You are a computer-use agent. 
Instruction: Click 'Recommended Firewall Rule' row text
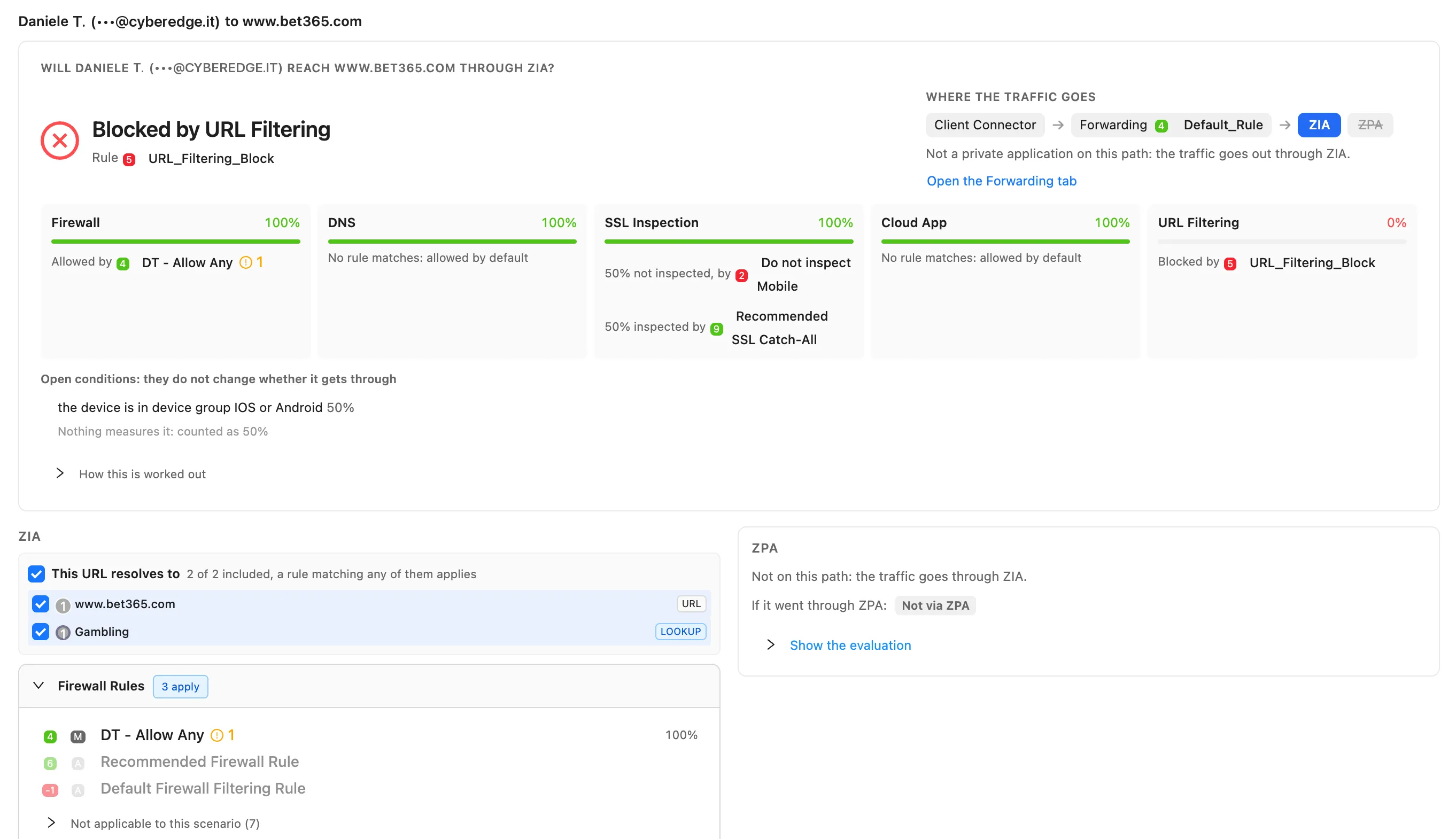pyautogui.click(x=199, y=762)
